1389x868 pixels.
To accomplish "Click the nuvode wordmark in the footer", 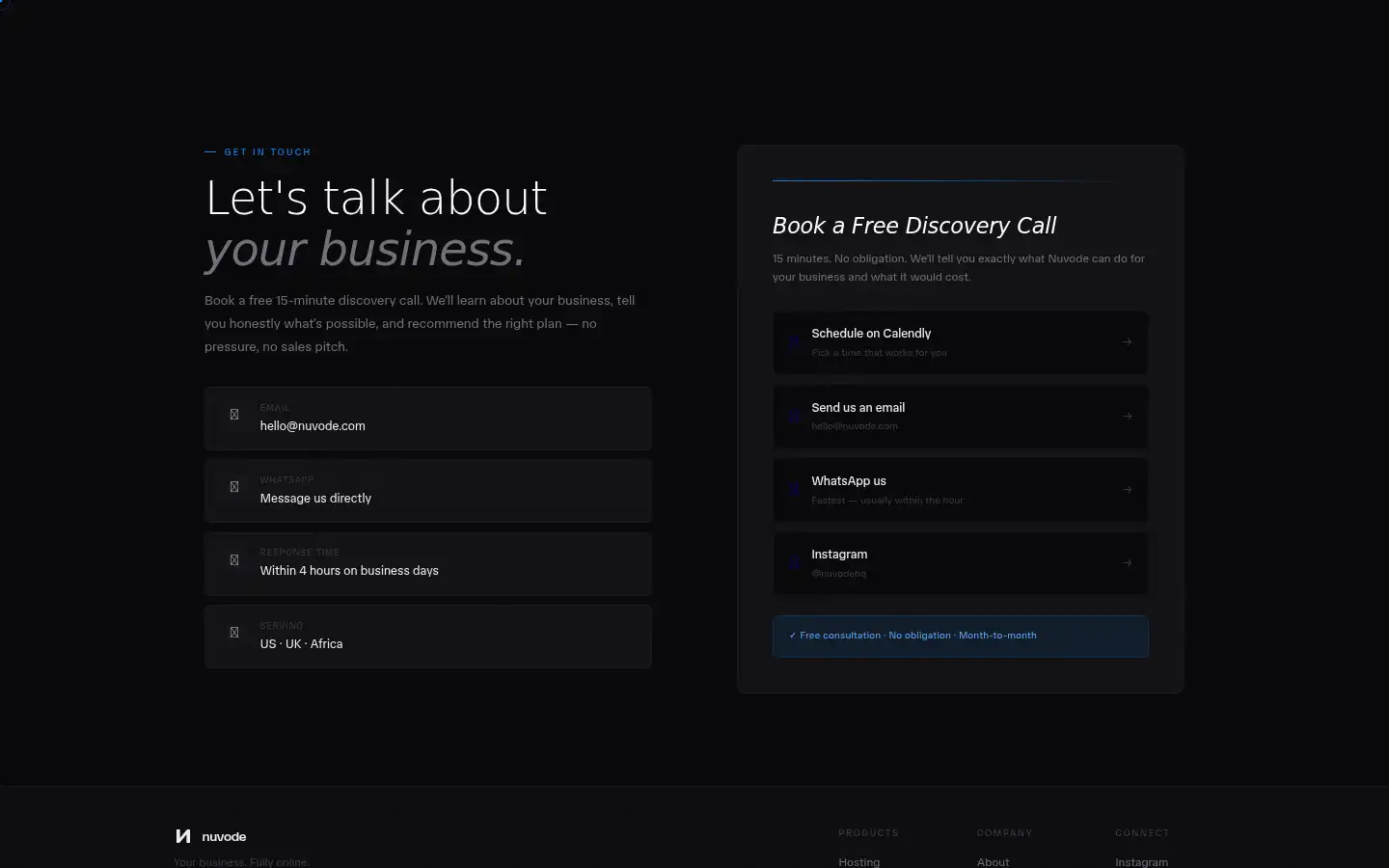I will 224,836.
